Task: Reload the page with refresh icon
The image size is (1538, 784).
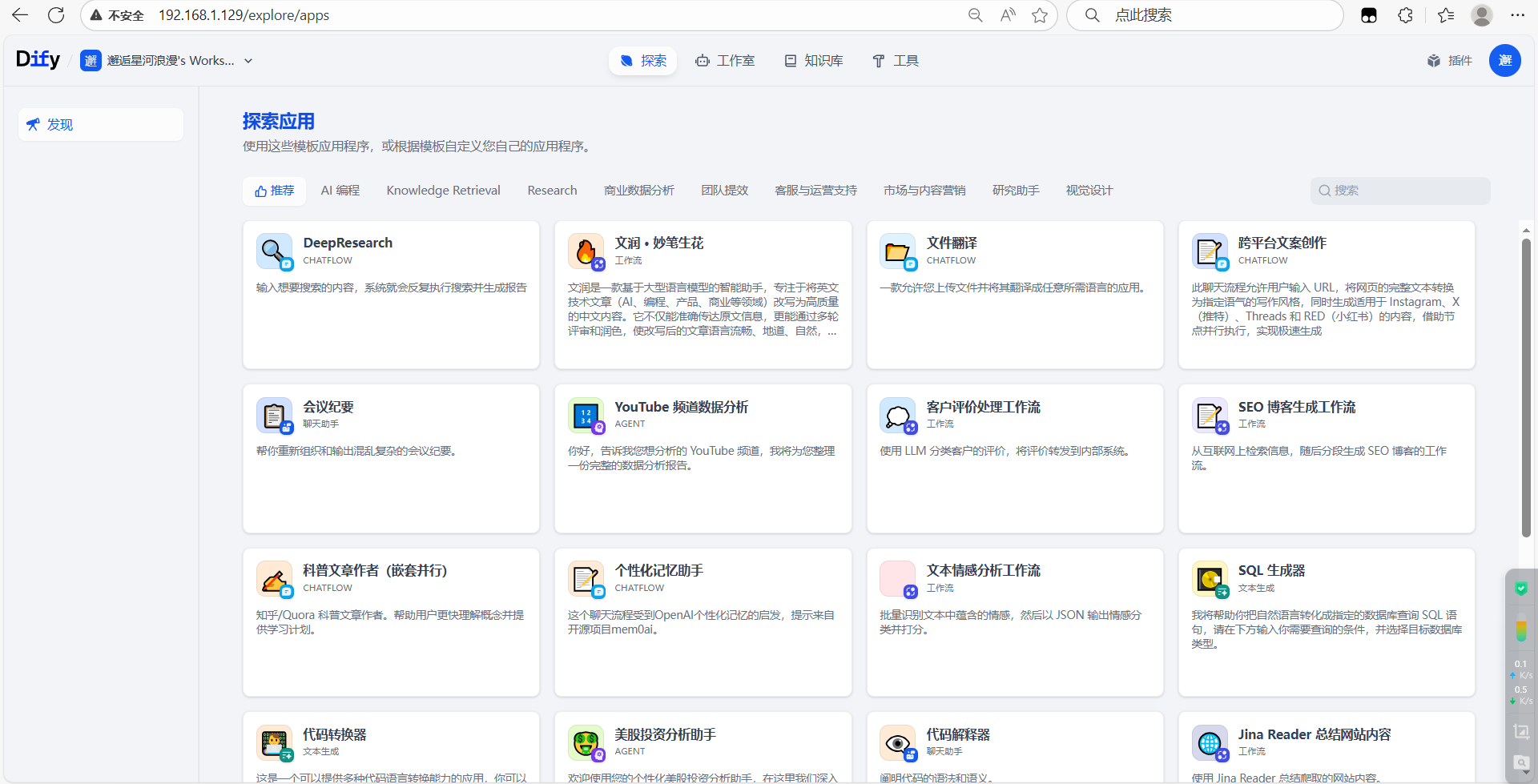Action: [56, 15]
